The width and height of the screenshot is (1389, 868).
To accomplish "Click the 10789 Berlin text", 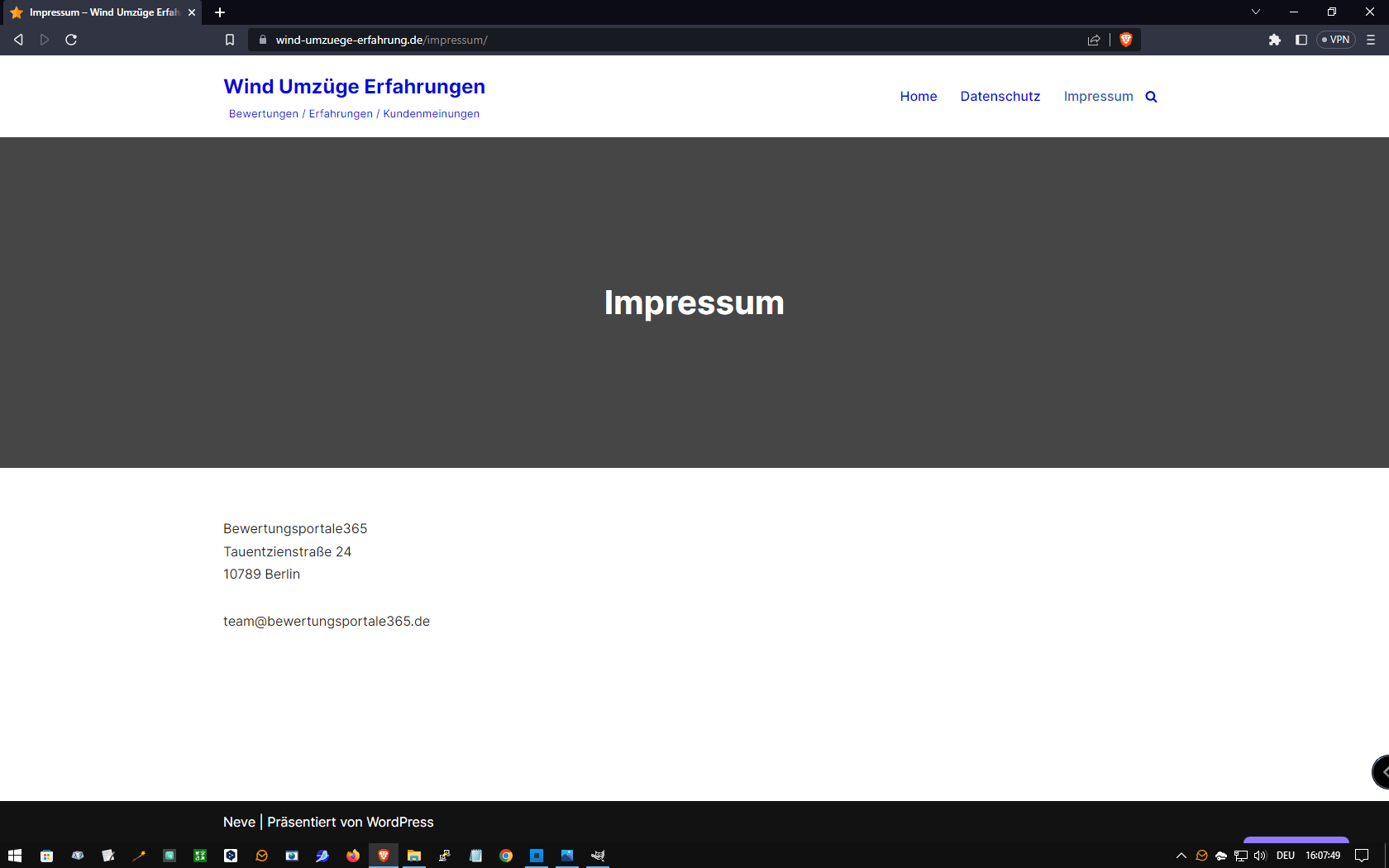I will [261, 574].
